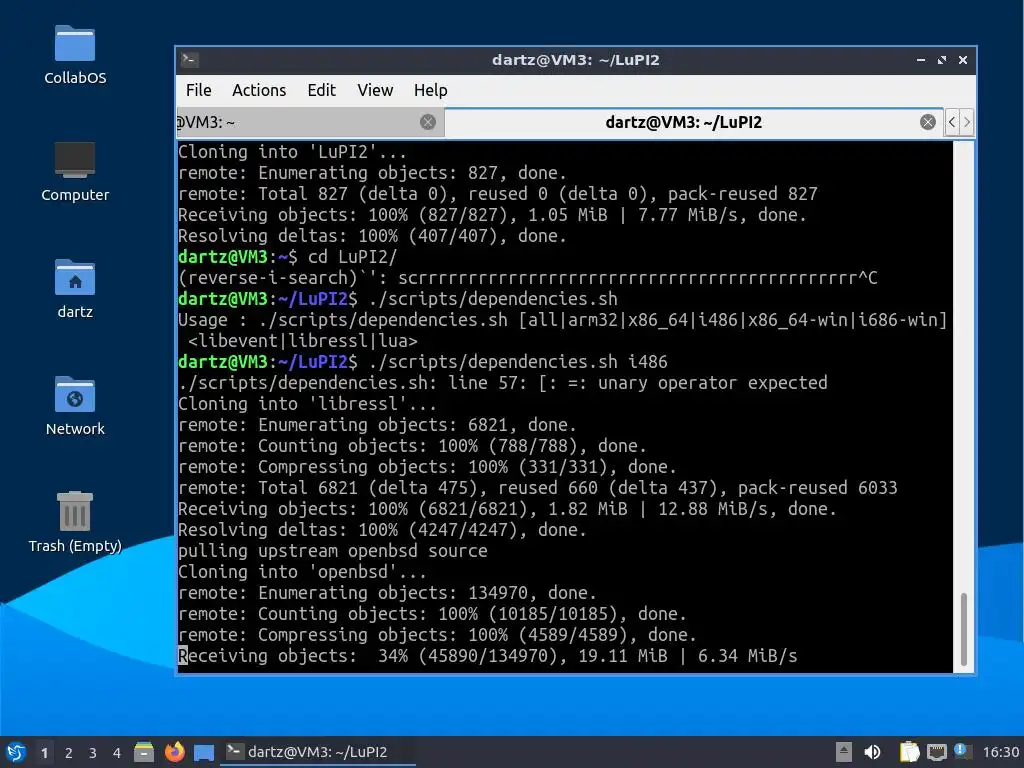The image size is (1024, 768).
Task: Click the show desktop taskbar icon
Action: (x=204, y=752)
